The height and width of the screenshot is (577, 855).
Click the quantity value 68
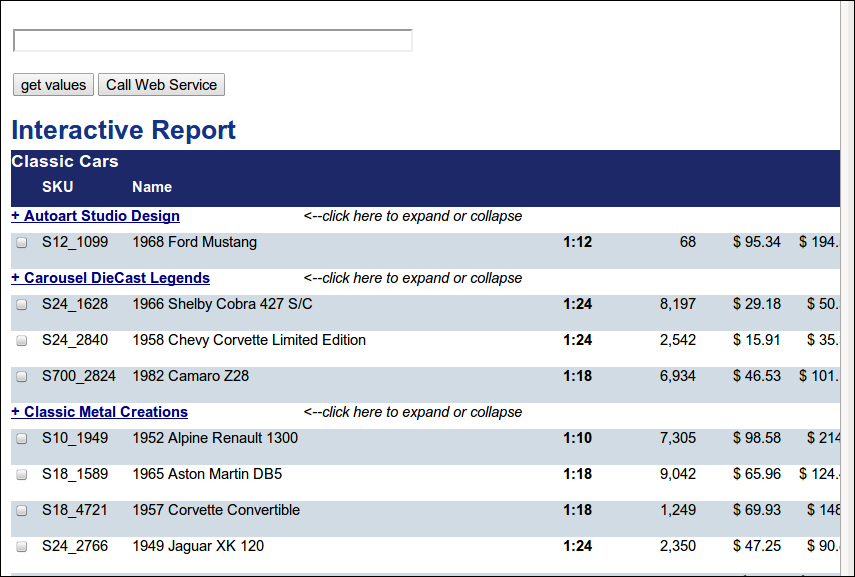(688, 242)
